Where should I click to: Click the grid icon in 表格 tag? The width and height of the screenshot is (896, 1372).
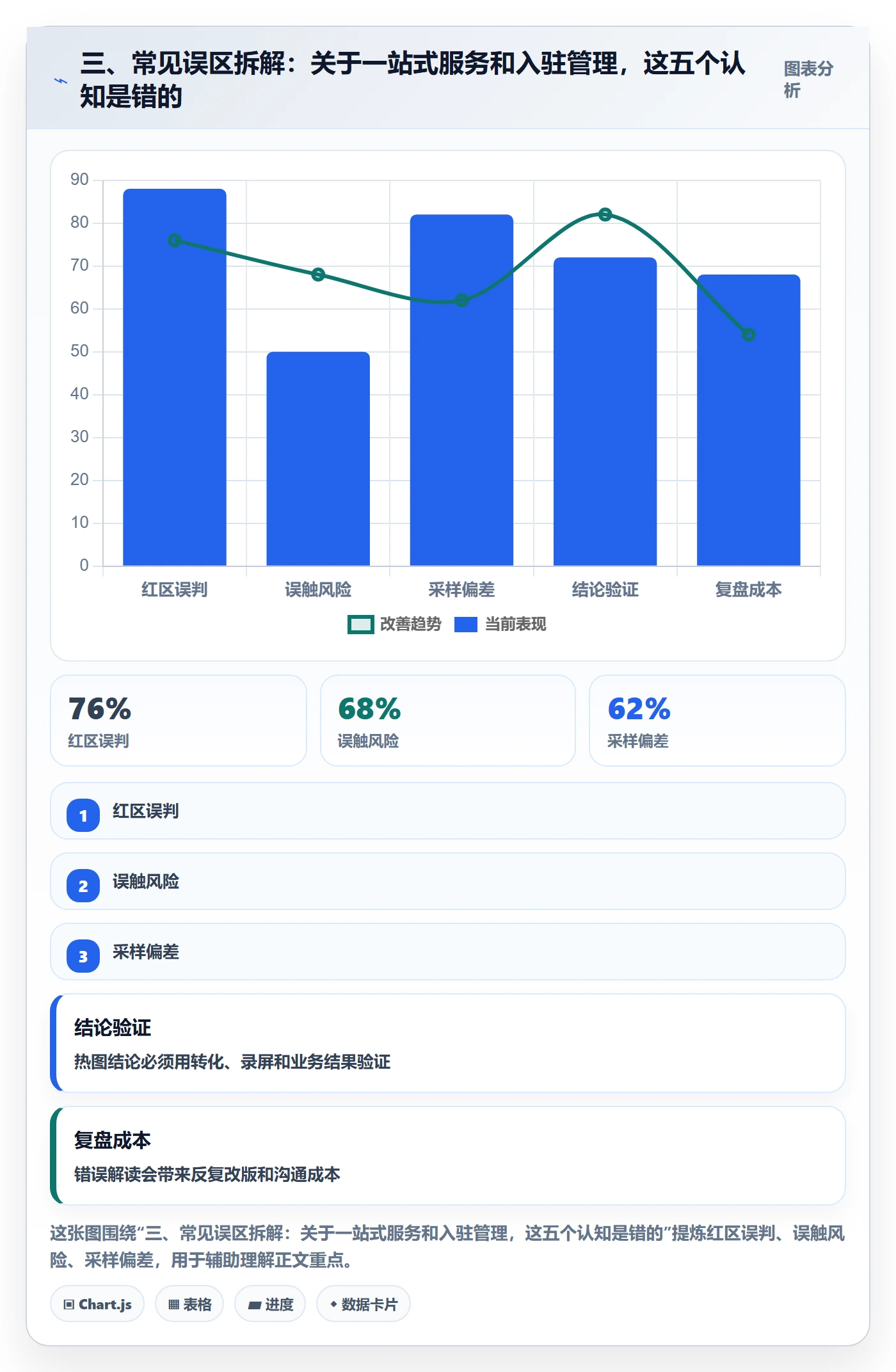(x=173, y=1305)
